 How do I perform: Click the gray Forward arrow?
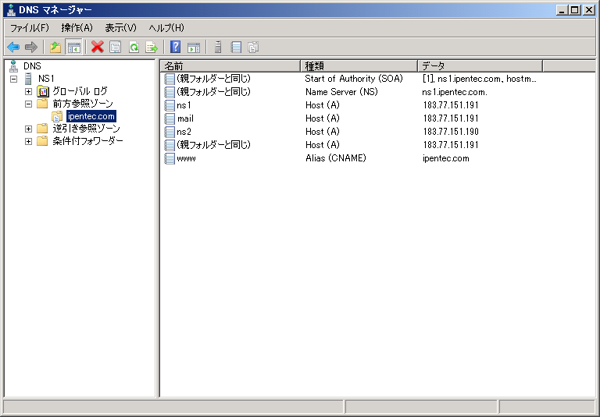[x=31, y=47]
